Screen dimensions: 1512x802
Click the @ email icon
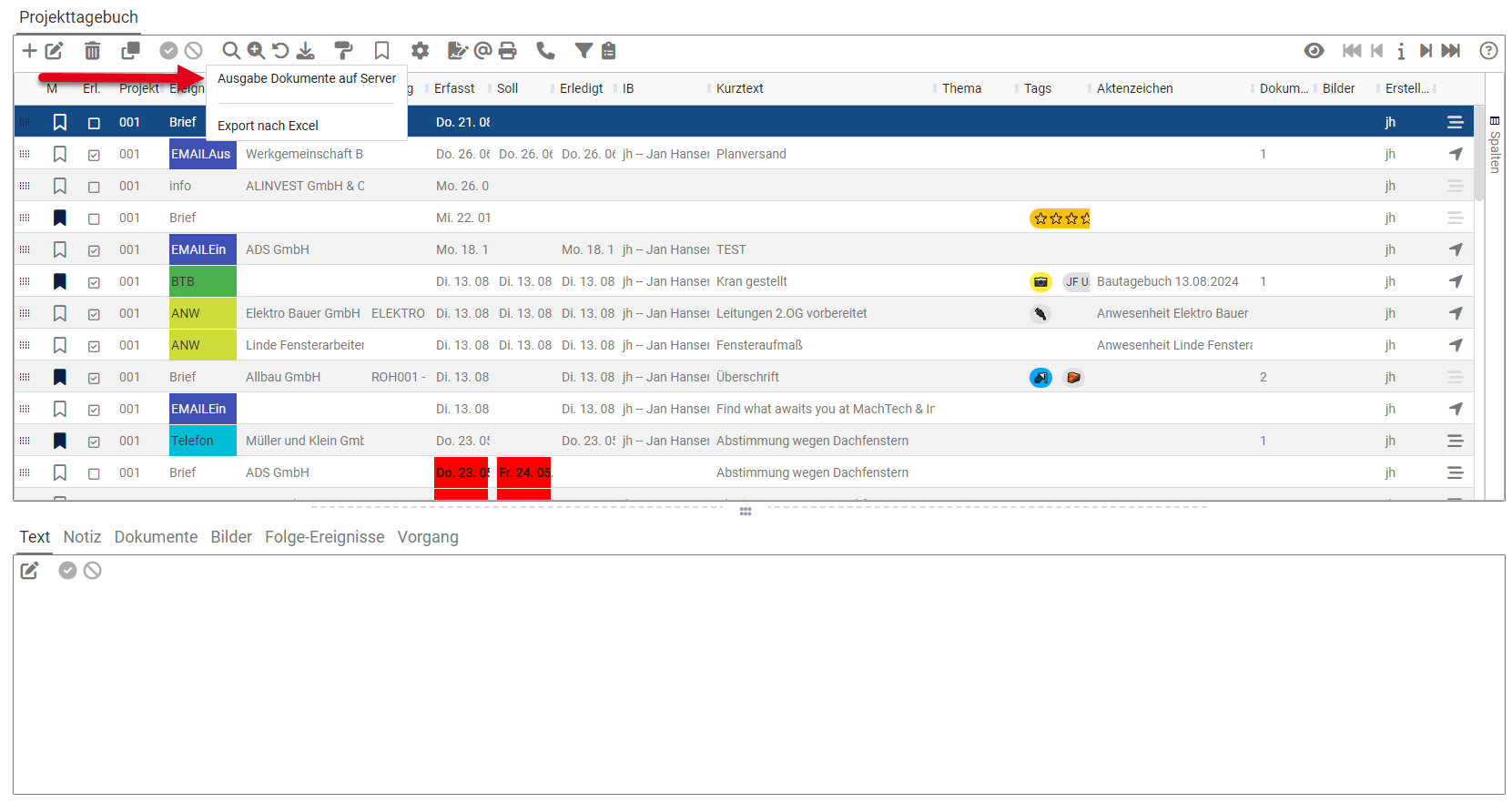pyautogui.click(x=483, y=51)
